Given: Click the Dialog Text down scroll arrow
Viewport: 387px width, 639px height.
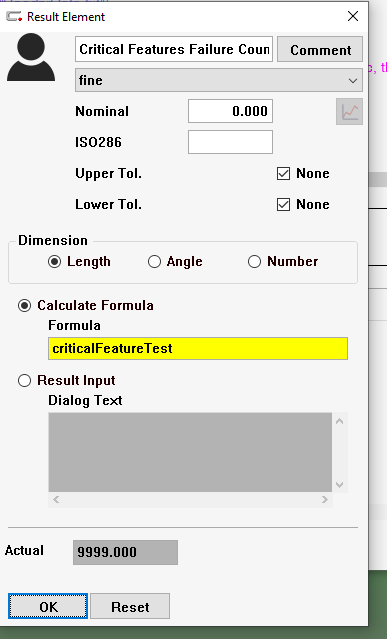Looking at the screenshot, I should tap(340, 485).
